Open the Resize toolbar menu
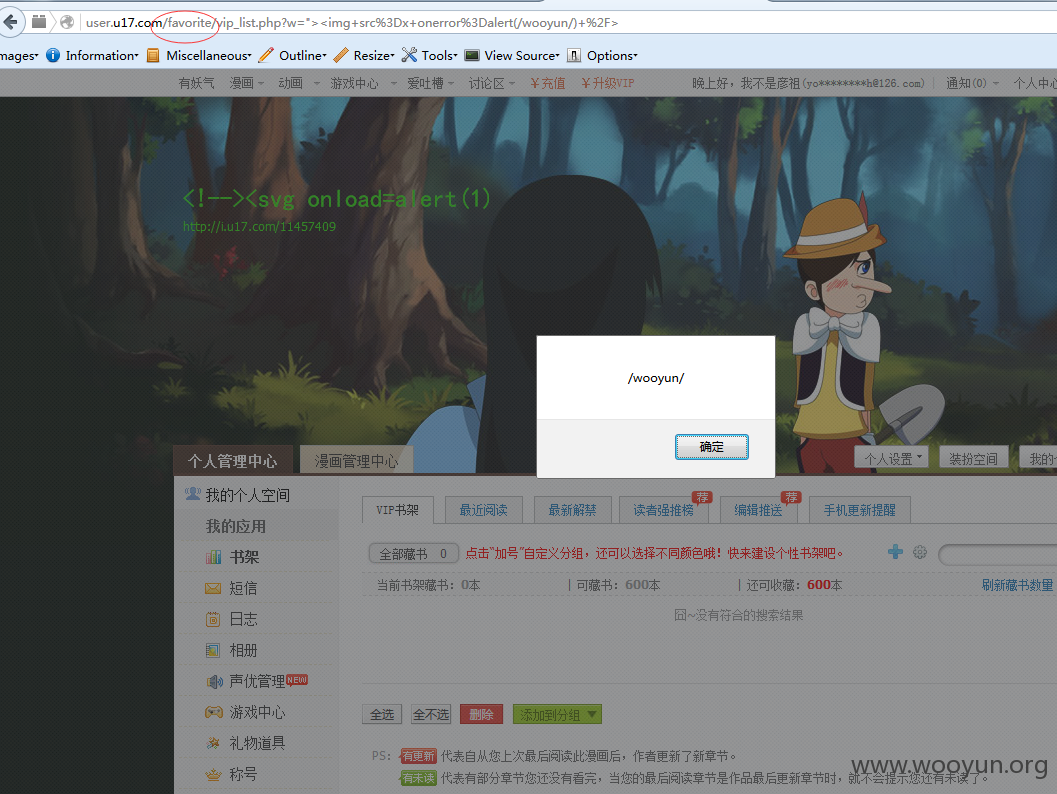This screenshot has width=1057, height=794. click(365, 55)
